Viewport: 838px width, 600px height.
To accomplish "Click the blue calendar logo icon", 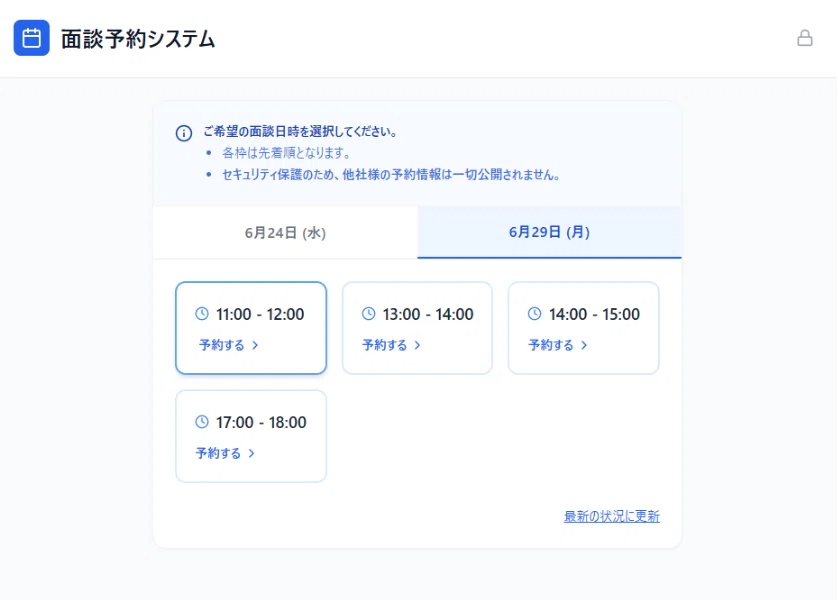I will tap(32, 38).
